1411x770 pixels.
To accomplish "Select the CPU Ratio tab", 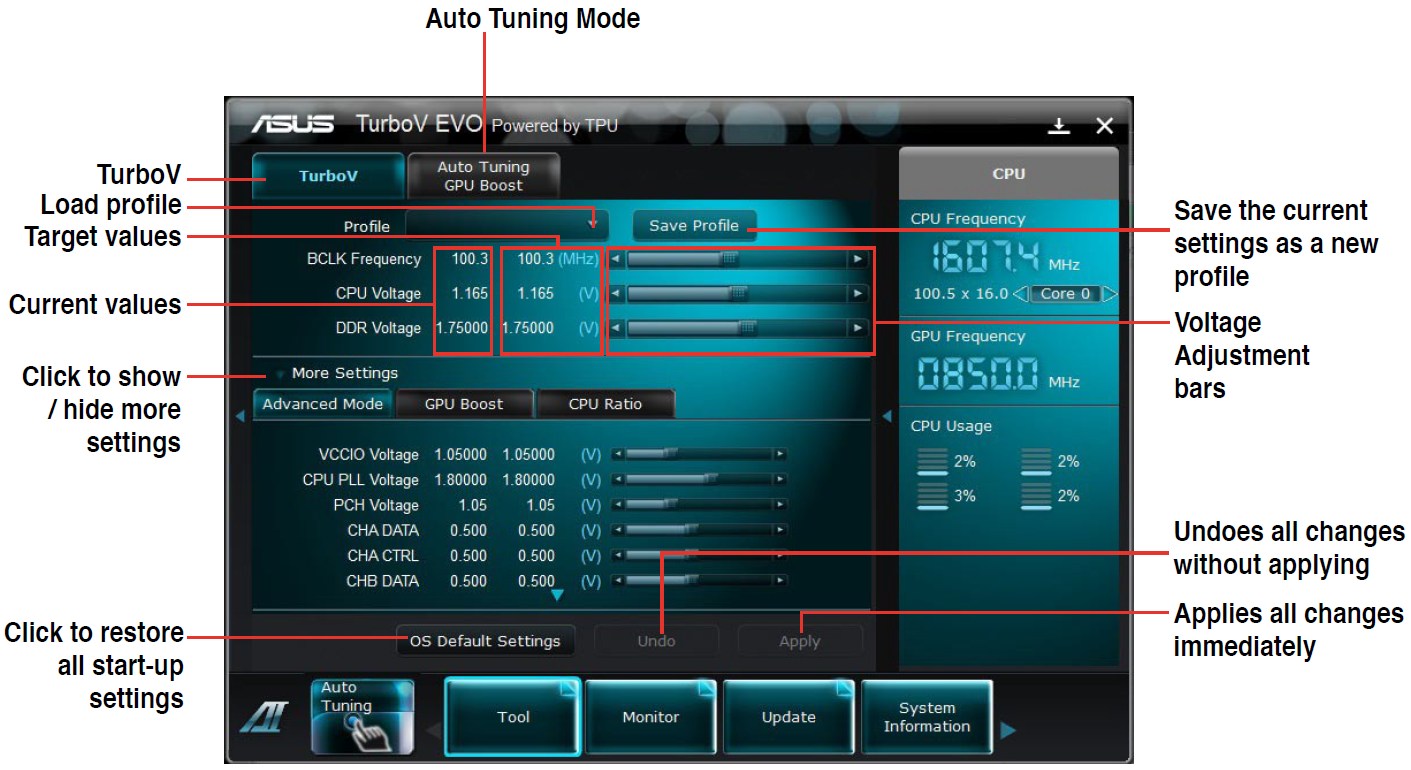I will [605, 404].
